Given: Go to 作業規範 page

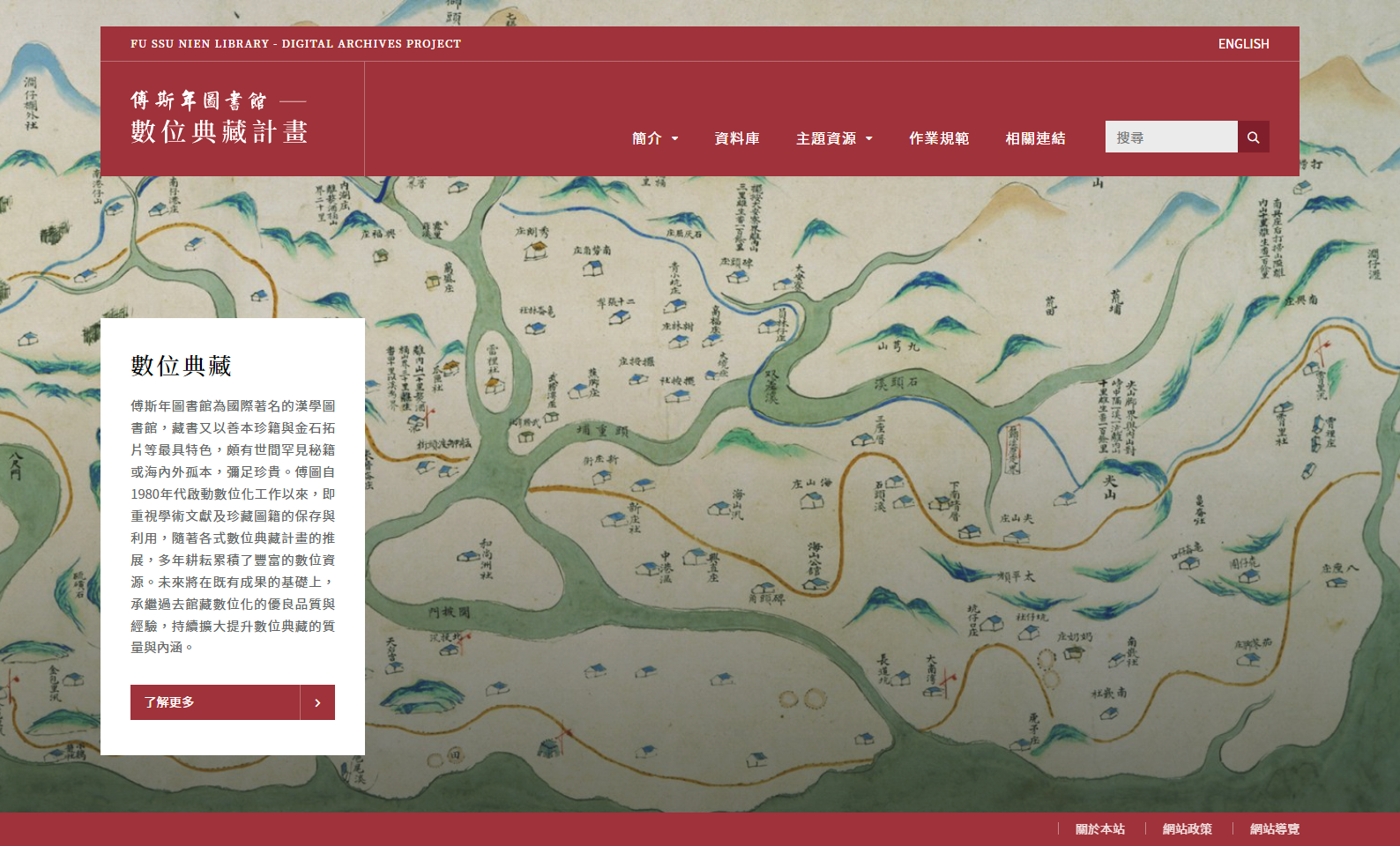Looking at the screenshot, I should pyautogui.click(x=939, y=138).
